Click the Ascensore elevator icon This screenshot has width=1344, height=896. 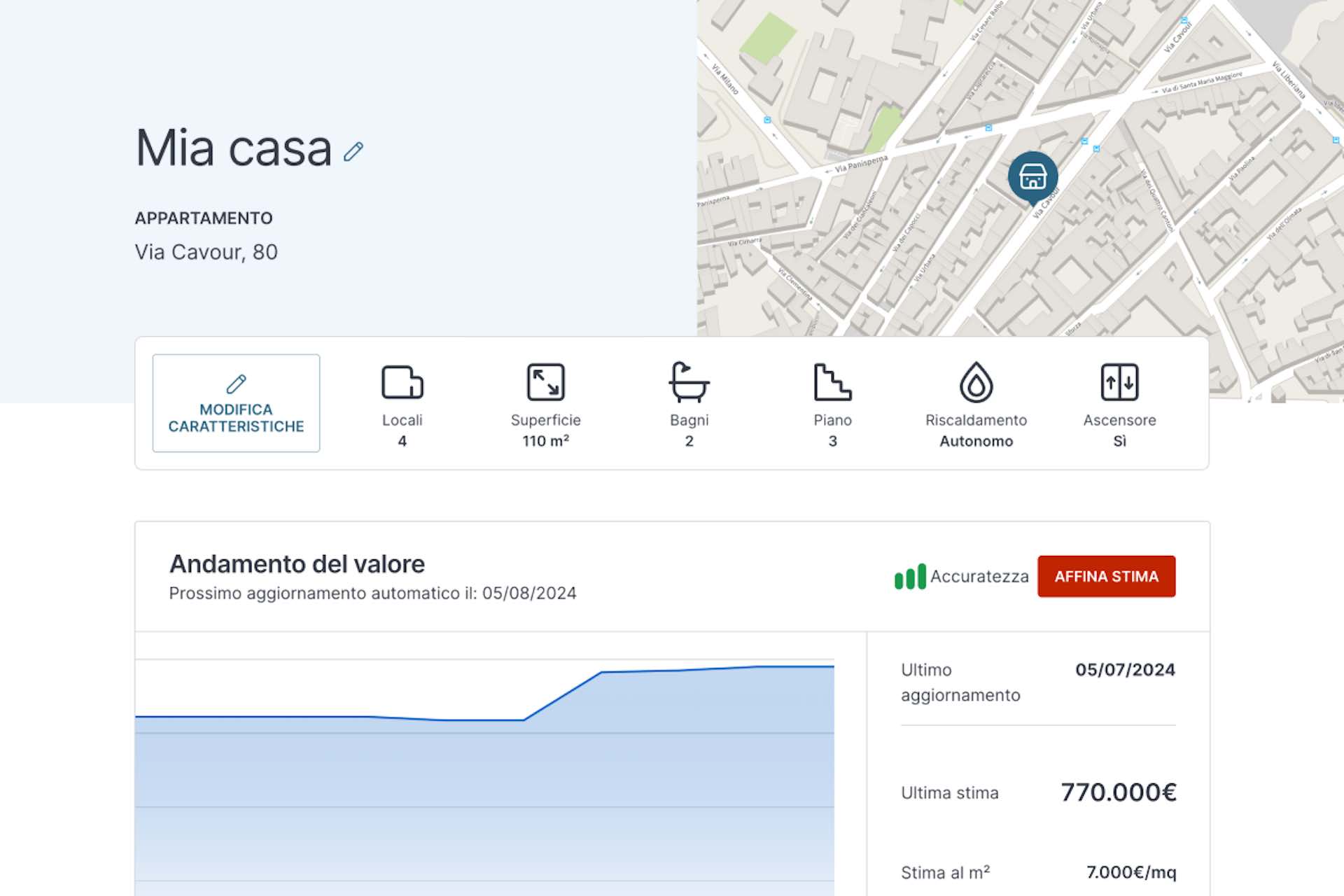1119,382
